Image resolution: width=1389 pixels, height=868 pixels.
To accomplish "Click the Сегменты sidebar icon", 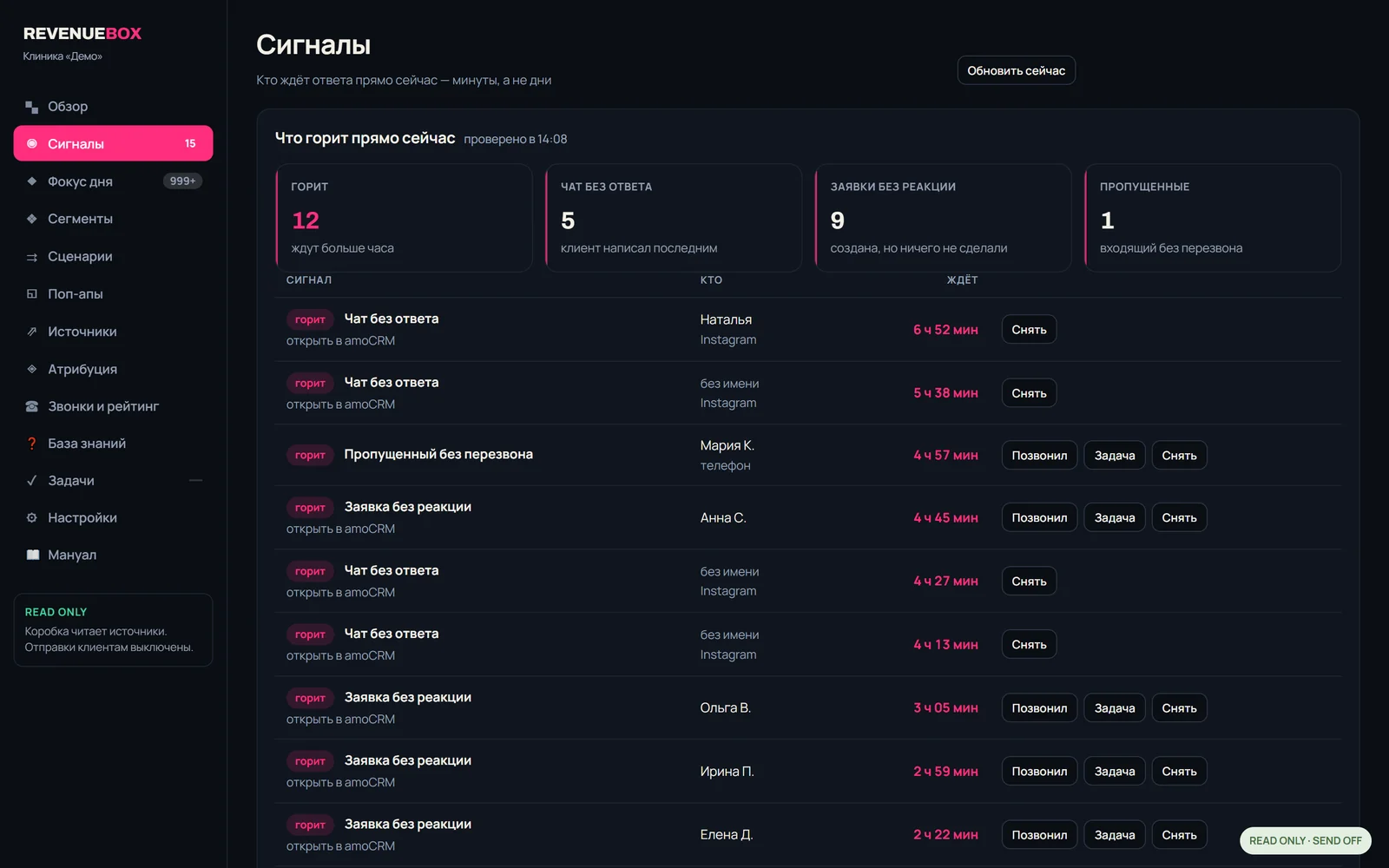I will click(x=32, y=219).
